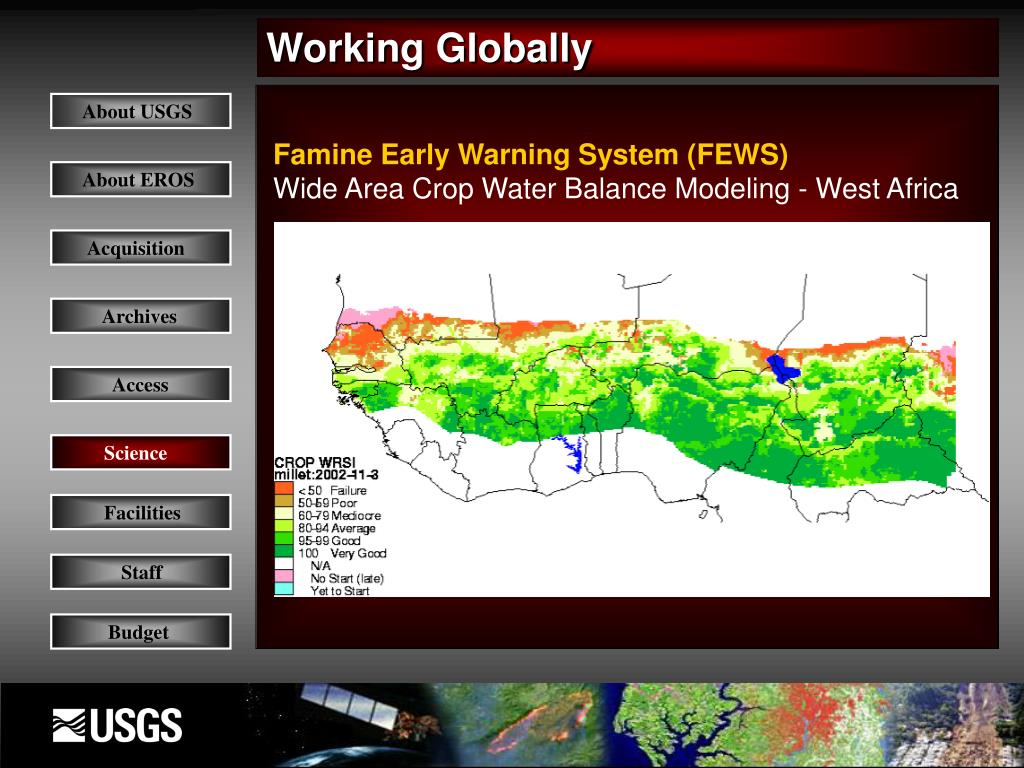Click the Access navigation button
The height and width of the screenshot is (768, 1024).
[140, 384]
